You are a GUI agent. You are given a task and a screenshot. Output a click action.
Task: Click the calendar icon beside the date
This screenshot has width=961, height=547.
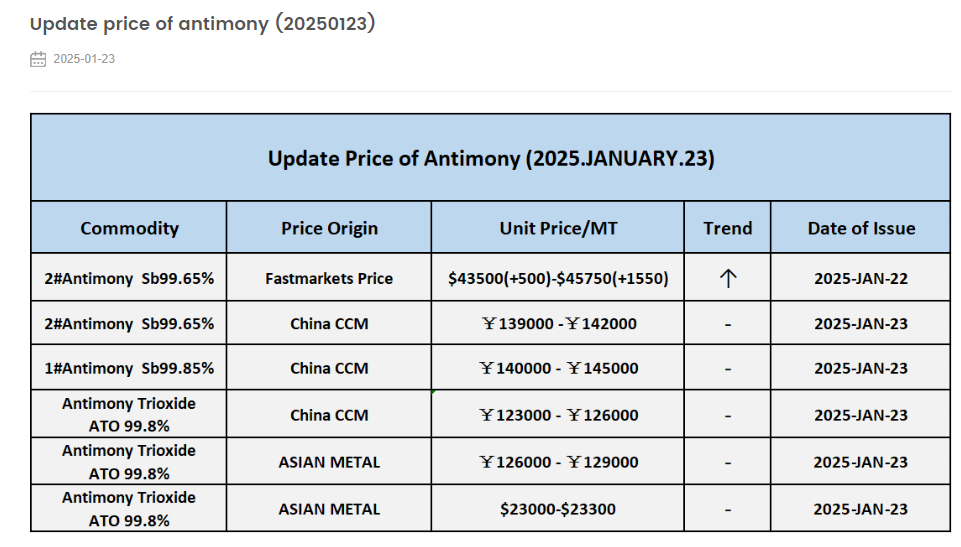click(x=38, y=59)
